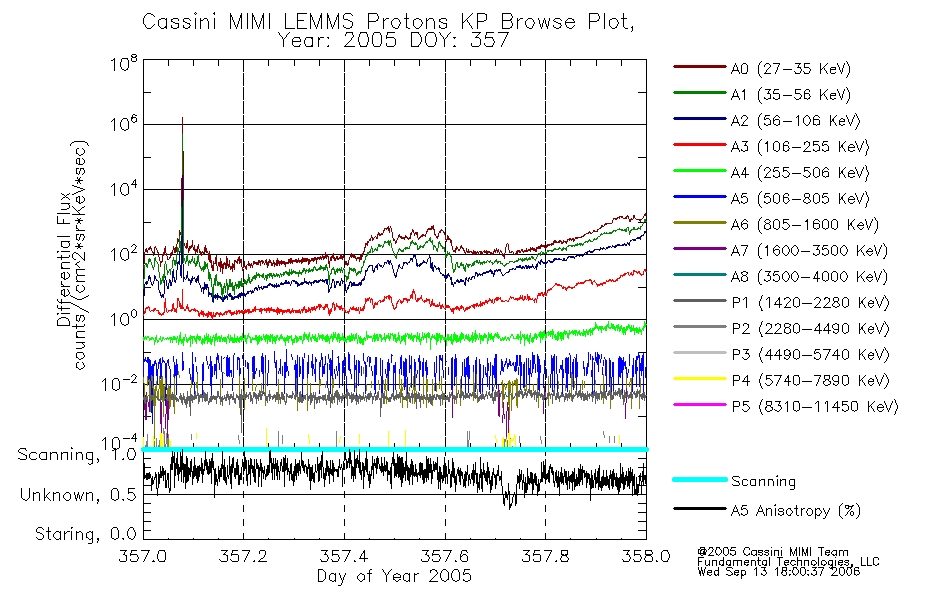The image size is (950, 600).
Task: Click the Scanning legend text
Action: pos(763,482)
